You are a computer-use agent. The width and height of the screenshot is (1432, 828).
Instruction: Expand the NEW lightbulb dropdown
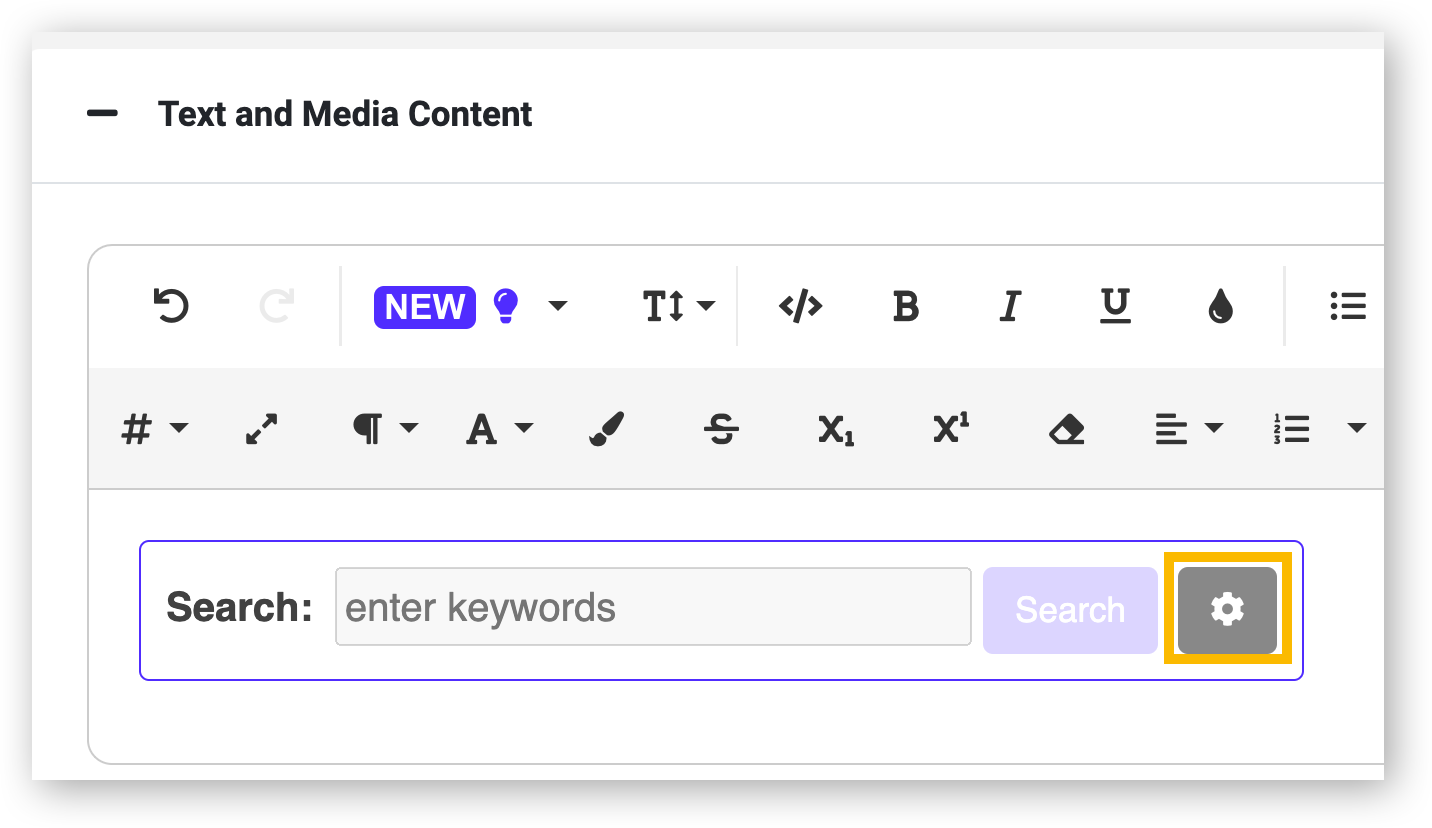tap(558, 306)
